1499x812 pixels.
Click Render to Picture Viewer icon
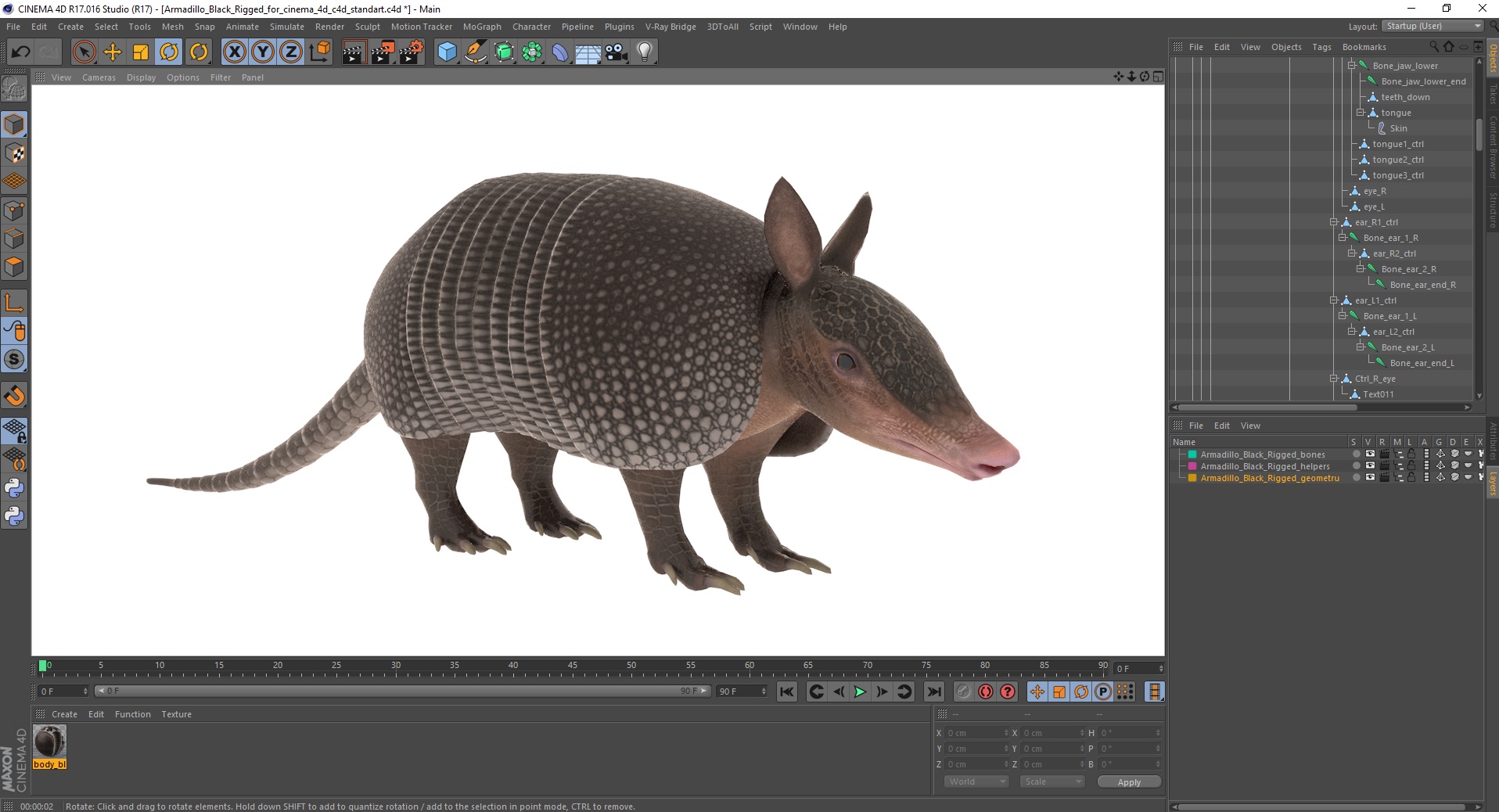tap(383, 52)
